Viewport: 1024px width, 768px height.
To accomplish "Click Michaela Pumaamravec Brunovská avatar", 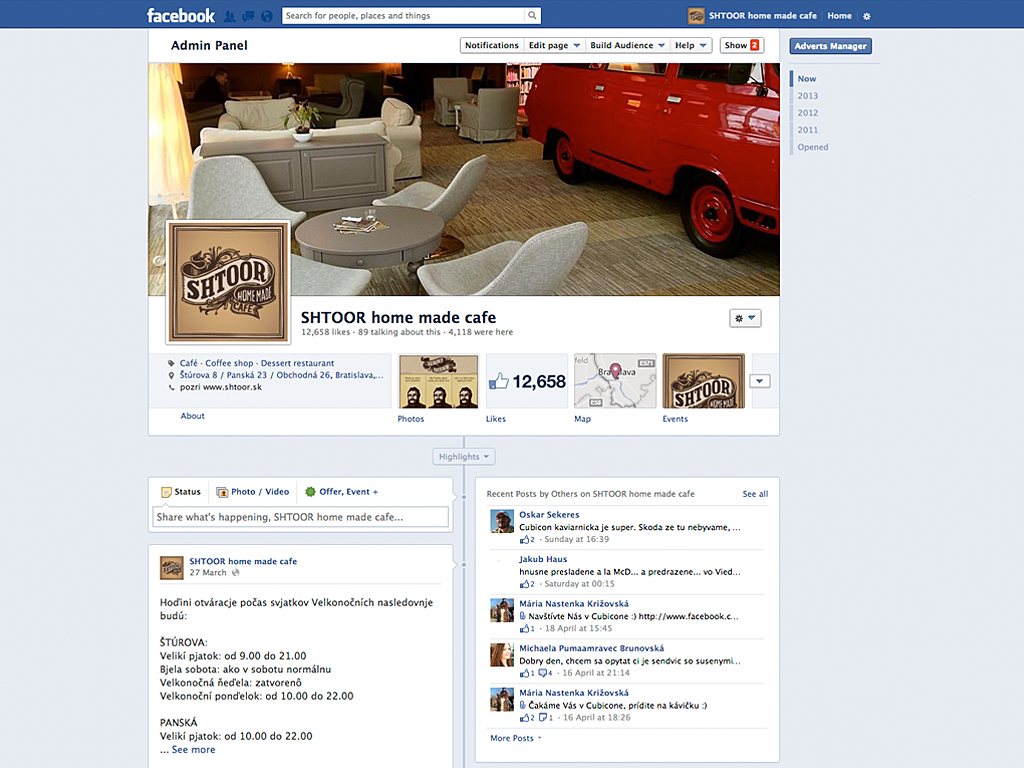I will [x=502, y=654].
